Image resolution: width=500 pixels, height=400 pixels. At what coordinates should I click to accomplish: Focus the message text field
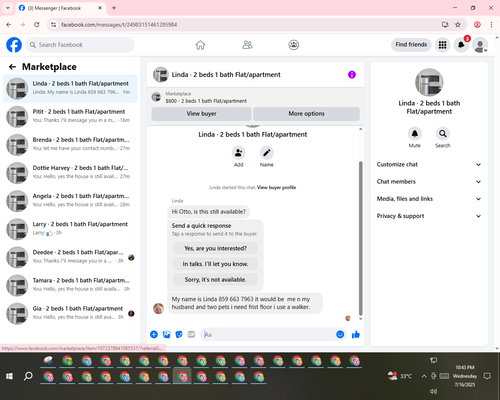[268, 334]
